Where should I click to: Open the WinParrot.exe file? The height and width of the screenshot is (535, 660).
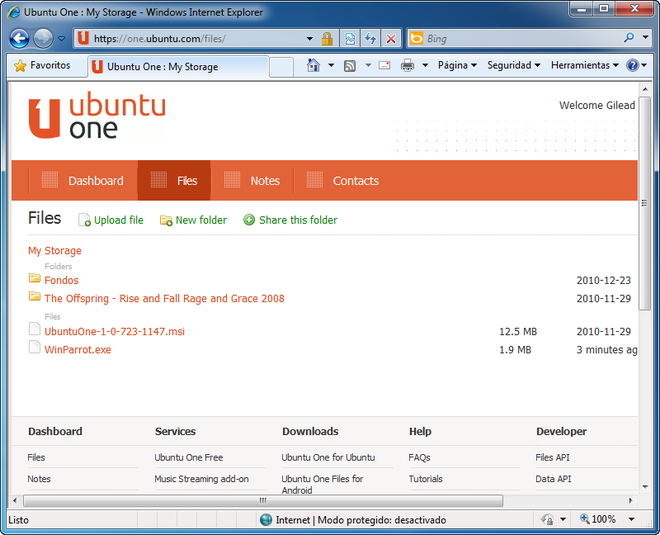click(78, 350)
